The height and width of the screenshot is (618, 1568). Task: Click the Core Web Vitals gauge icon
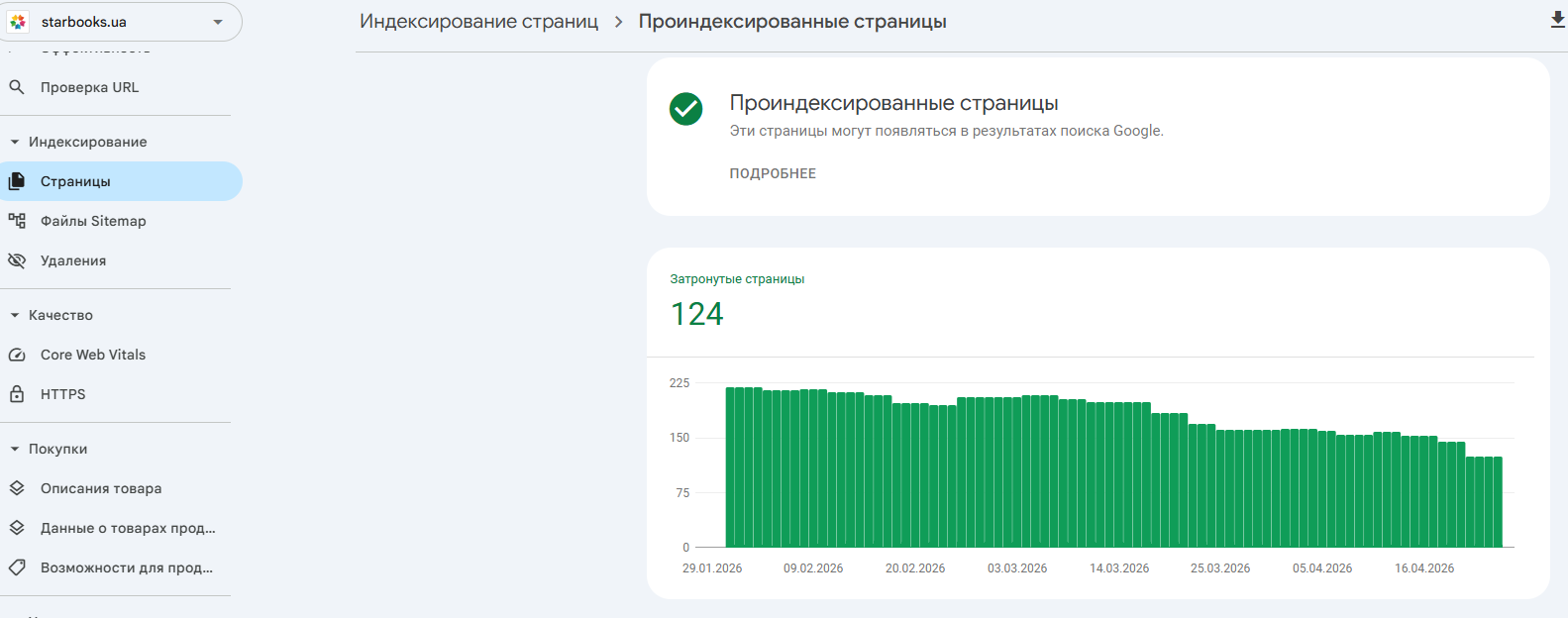tap(17, 355)
